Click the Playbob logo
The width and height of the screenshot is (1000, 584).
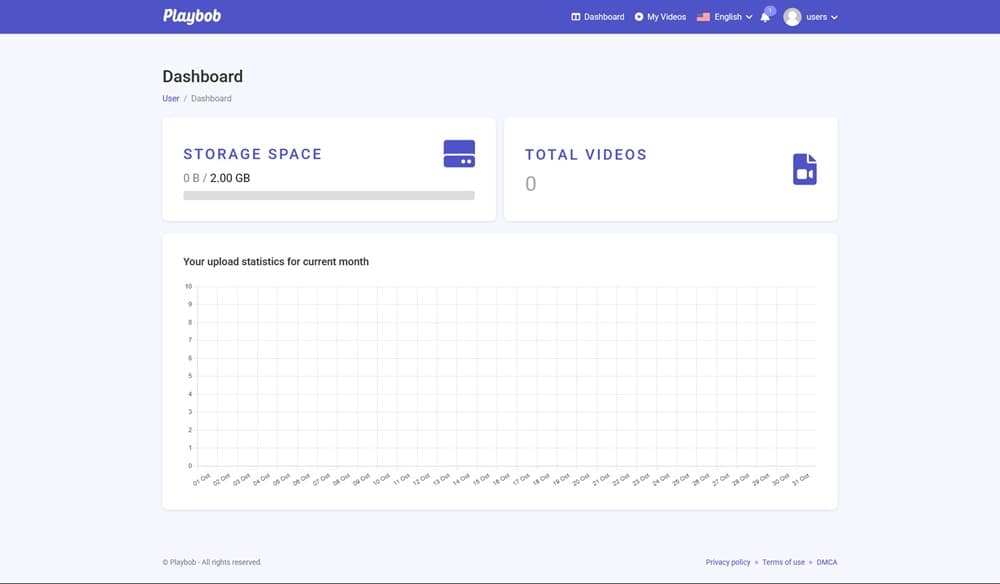192,16
